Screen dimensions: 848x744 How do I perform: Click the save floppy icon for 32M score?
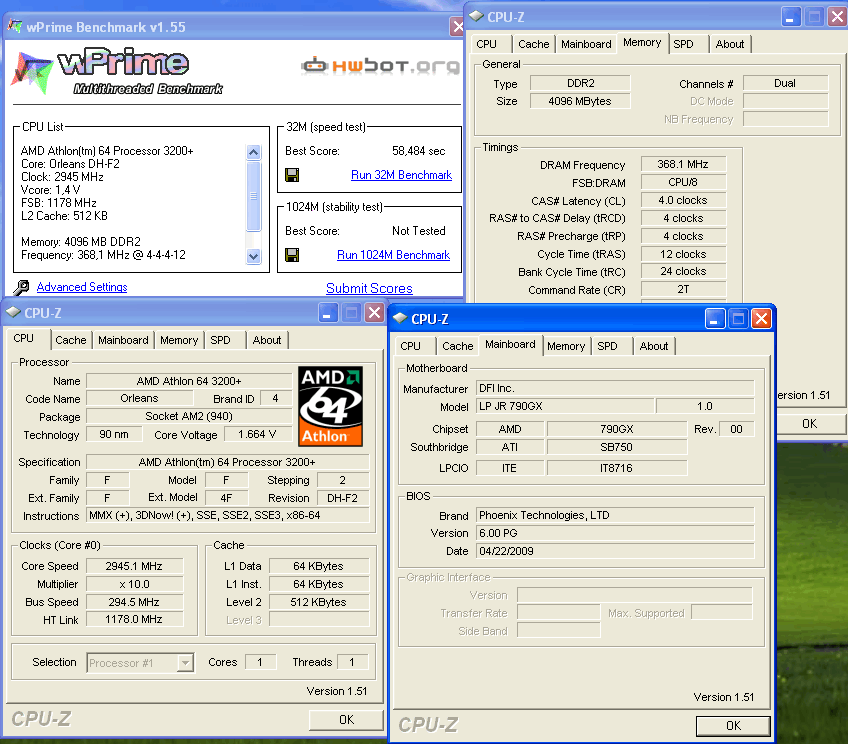[x=292, y=175]
